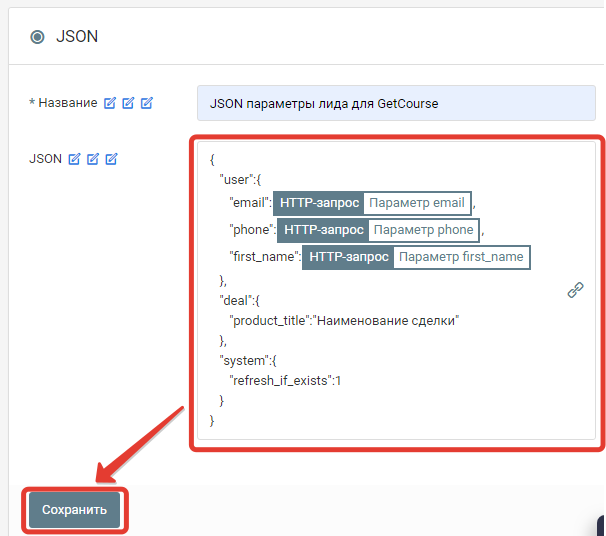Click the Название input field
This screenshot has width=606, height=536.
(396, 103)
